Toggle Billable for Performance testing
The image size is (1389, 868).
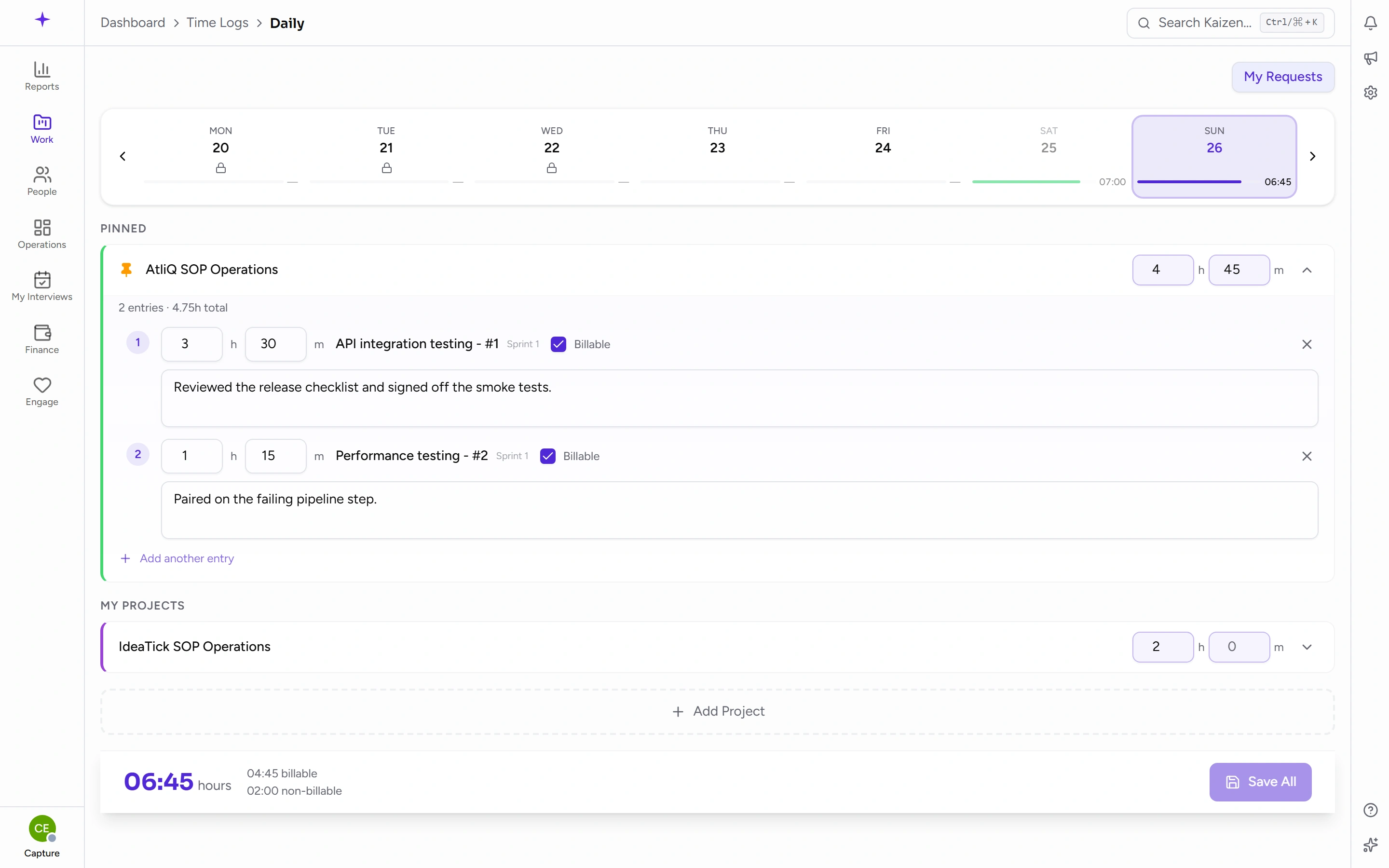547,456
